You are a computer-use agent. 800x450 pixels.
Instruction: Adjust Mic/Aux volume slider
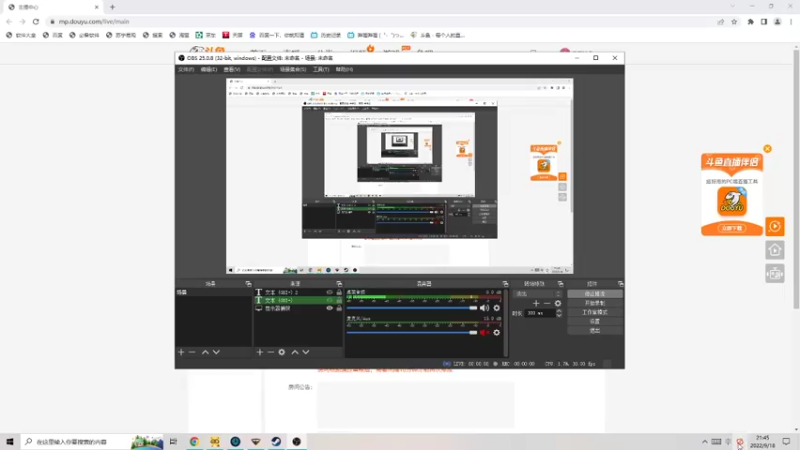pyautogui.click(x=412, y=333)
